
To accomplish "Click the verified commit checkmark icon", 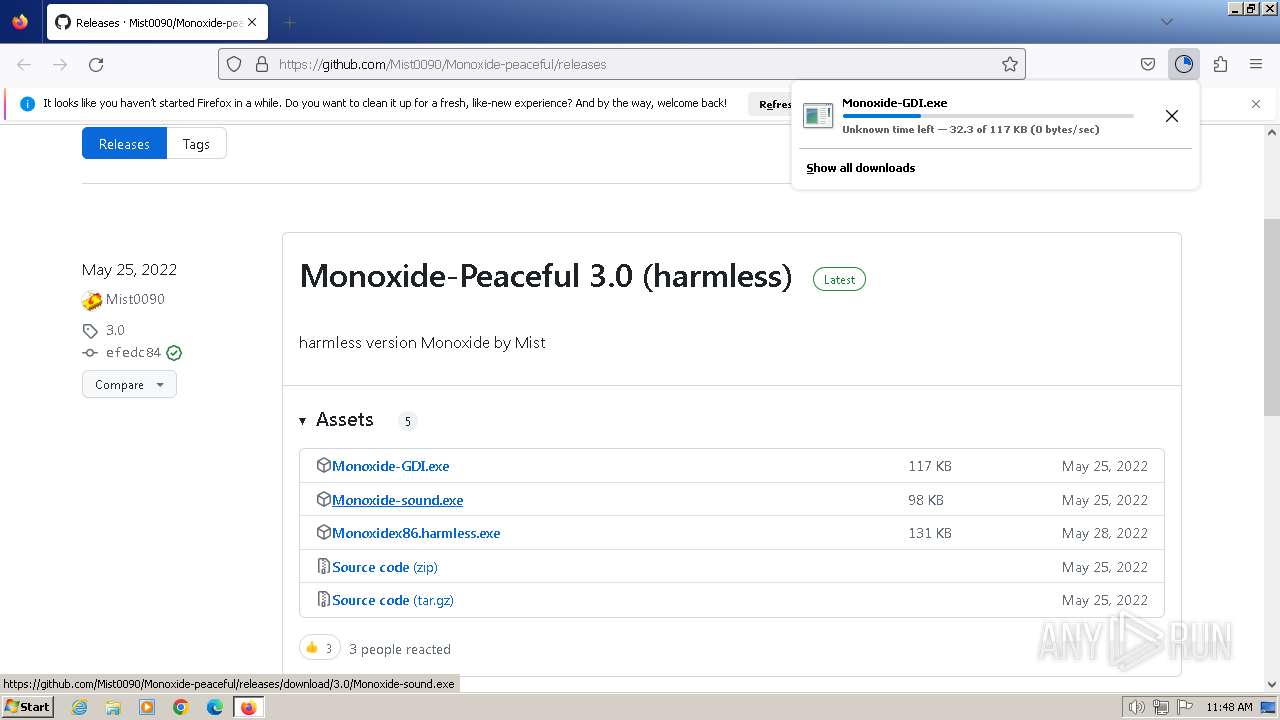I will 174,352.
